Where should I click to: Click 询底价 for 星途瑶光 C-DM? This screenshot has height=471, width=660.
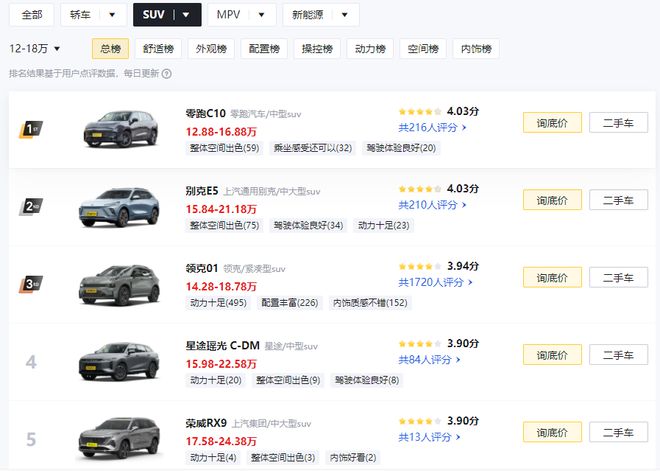[552, 355]
